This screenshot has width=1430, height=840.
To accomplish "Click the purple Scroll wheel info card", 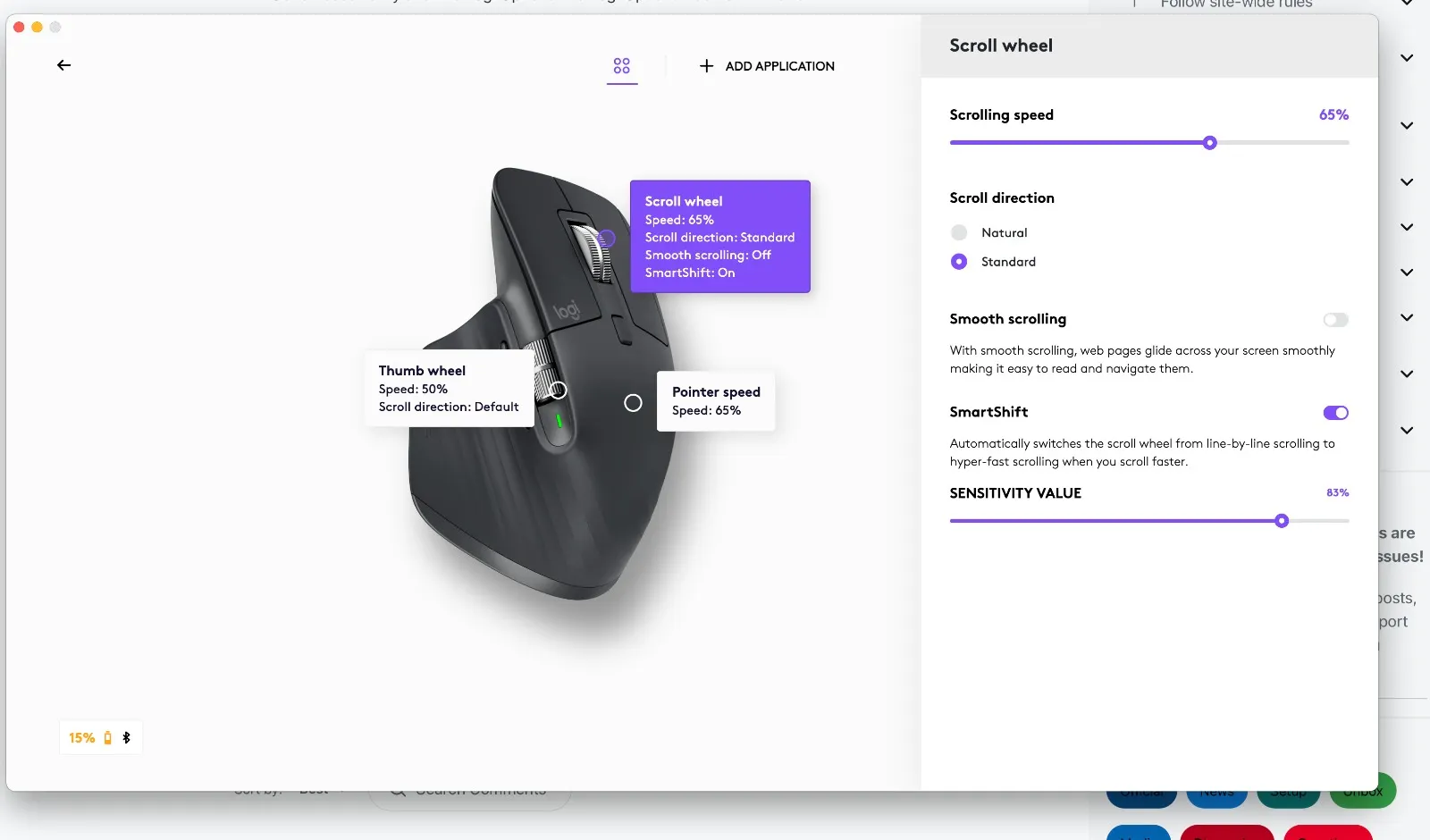I will click(x=719, y=237).
